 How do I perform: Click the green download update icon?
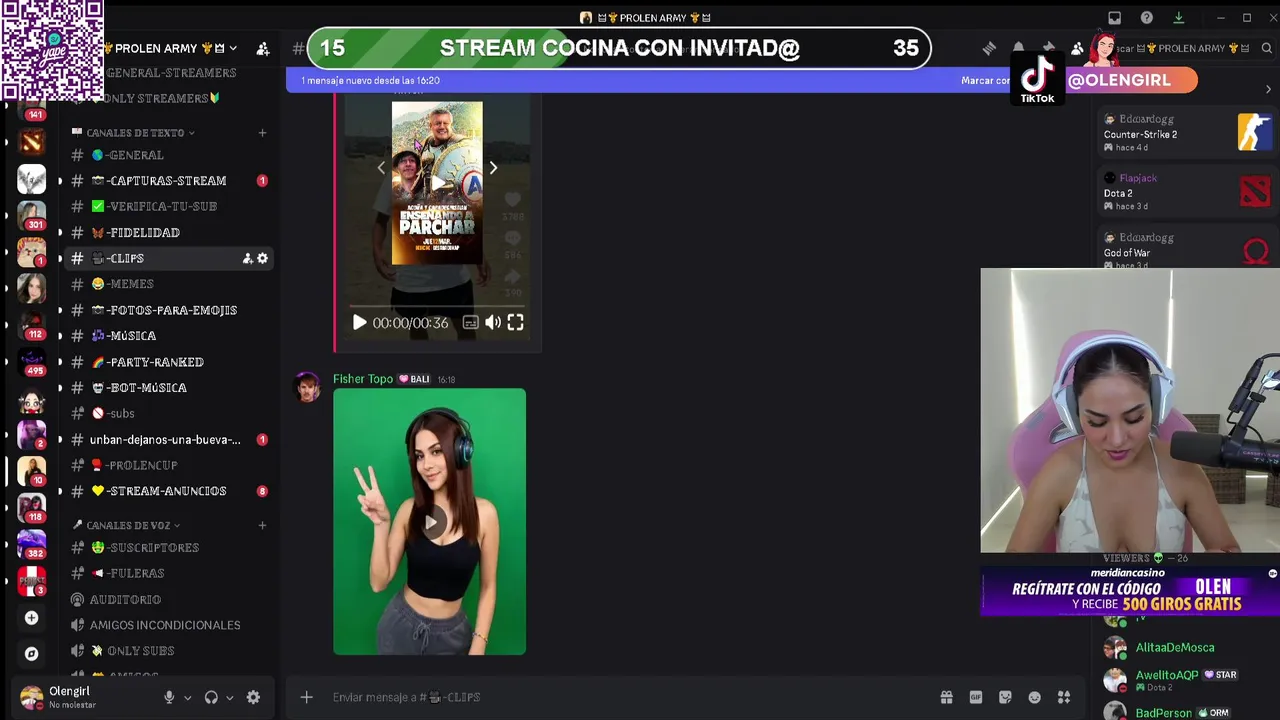point(1178,18)
